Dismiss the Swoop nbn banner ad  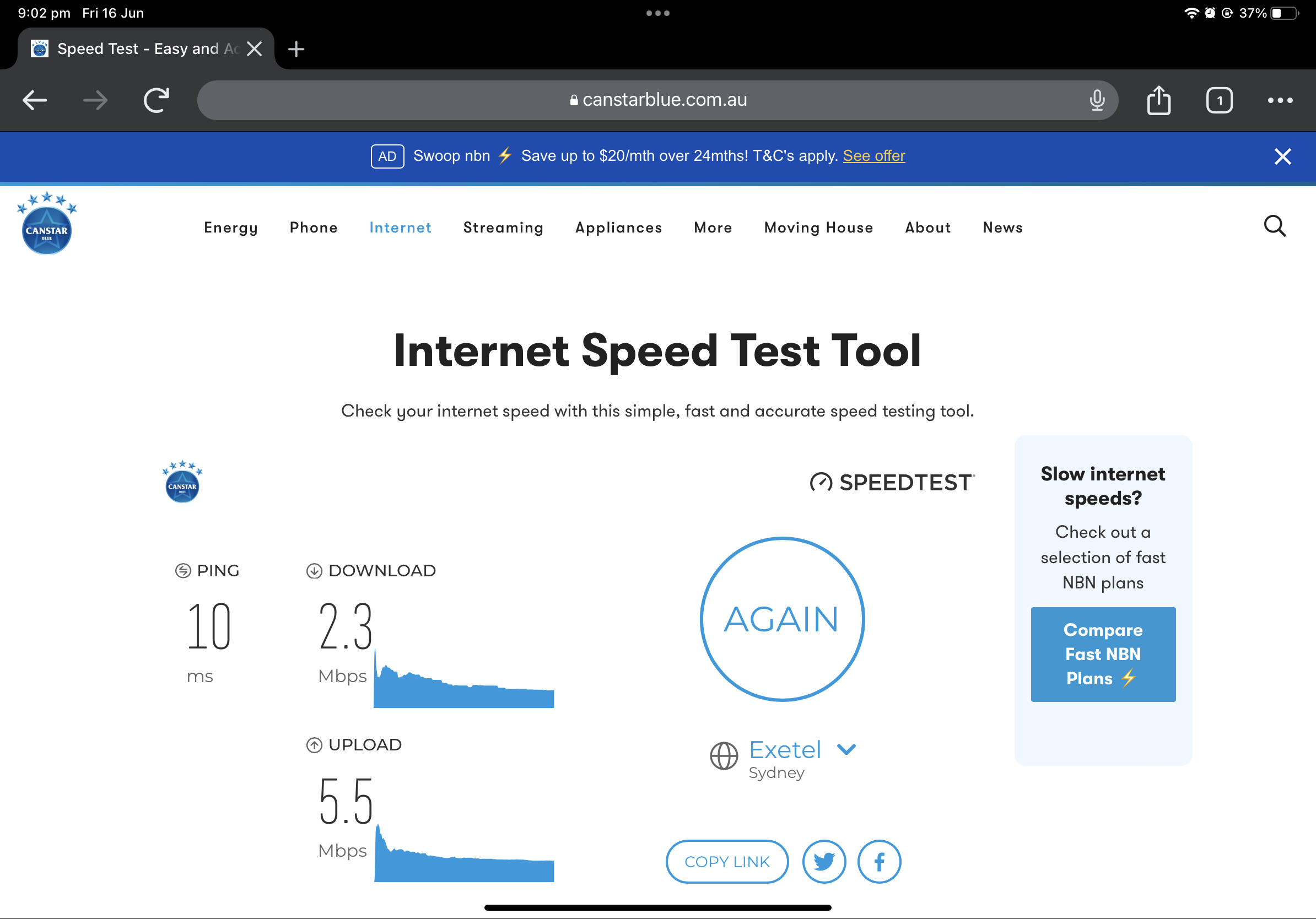click(1282, 156)
